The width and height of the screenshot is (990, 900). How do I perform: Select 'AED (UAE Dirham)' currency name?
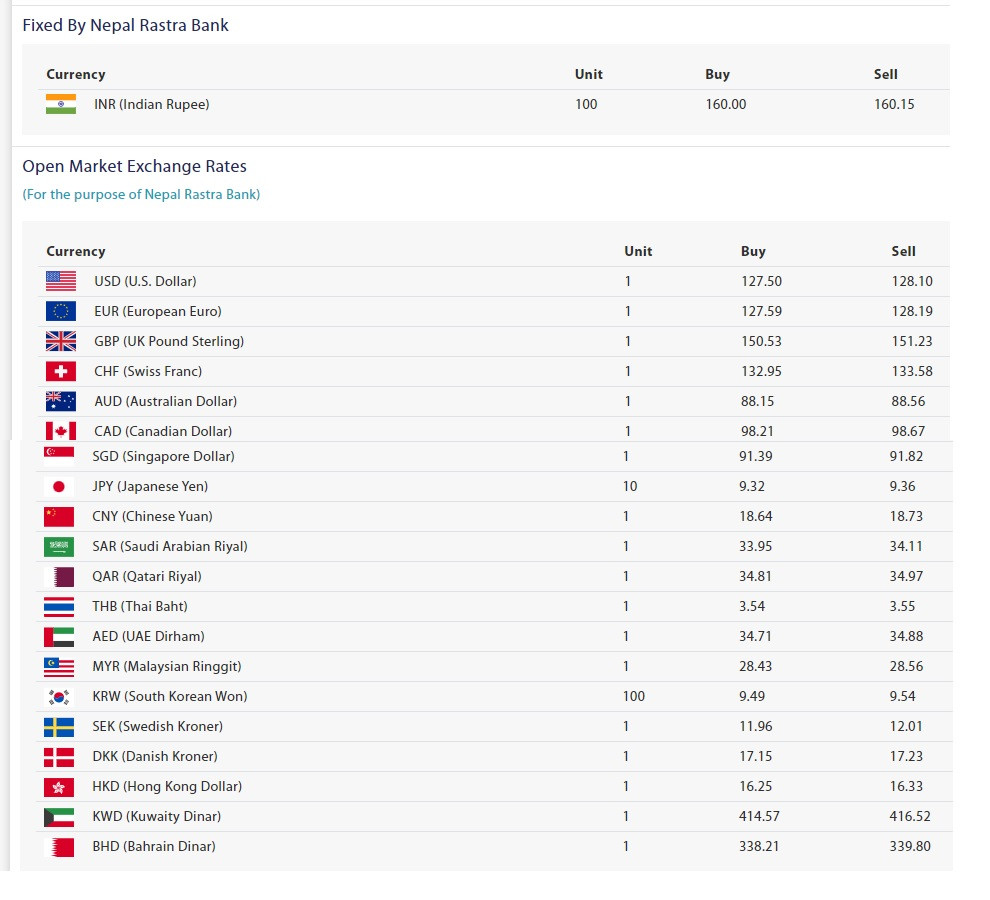pyautogui.click(x=148, y=637)
